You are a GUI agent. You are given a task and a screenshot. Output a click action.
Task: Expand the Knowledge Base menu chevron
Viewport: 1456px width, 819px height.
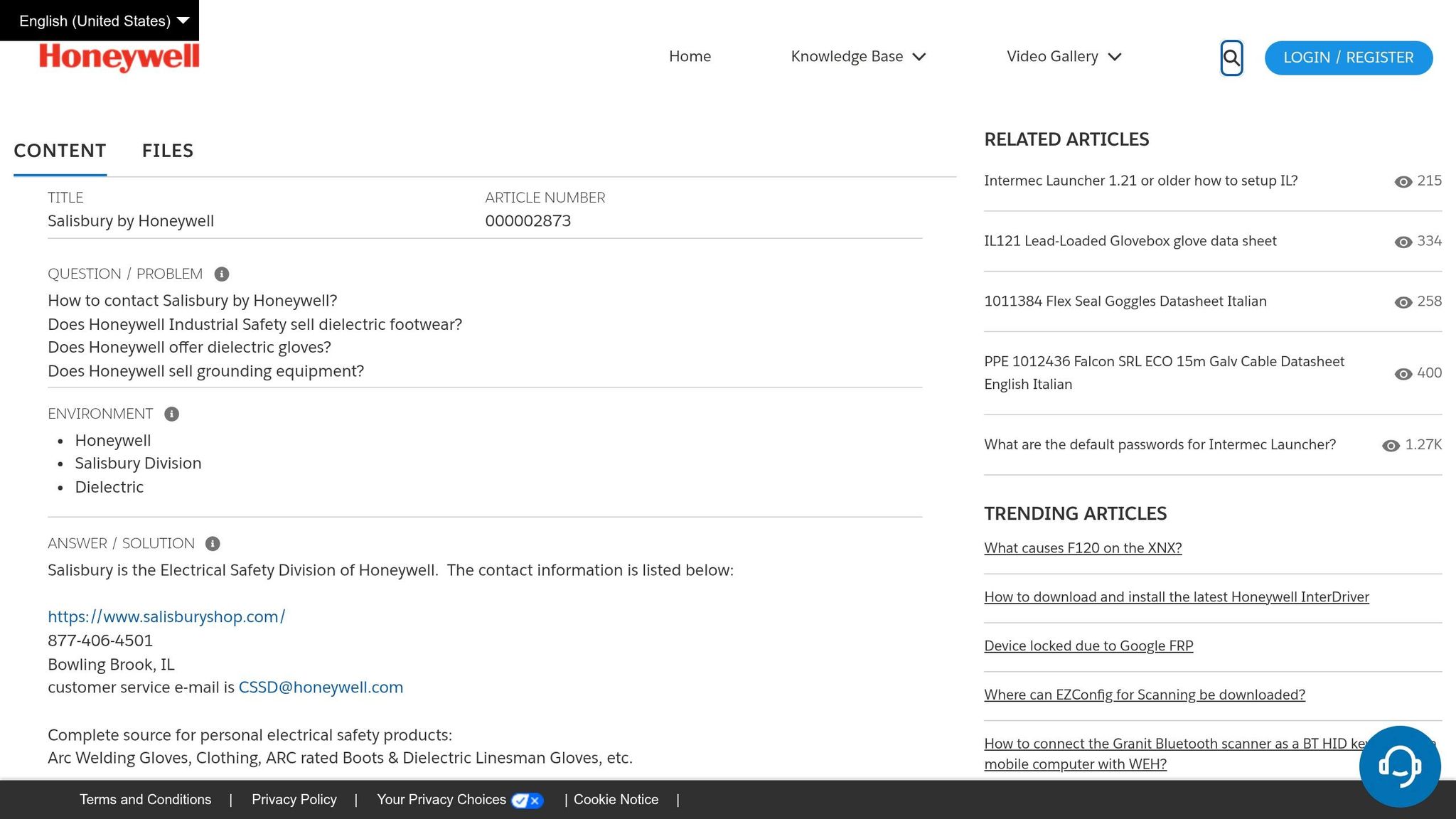pyautogui.click(x=919, y=57)
